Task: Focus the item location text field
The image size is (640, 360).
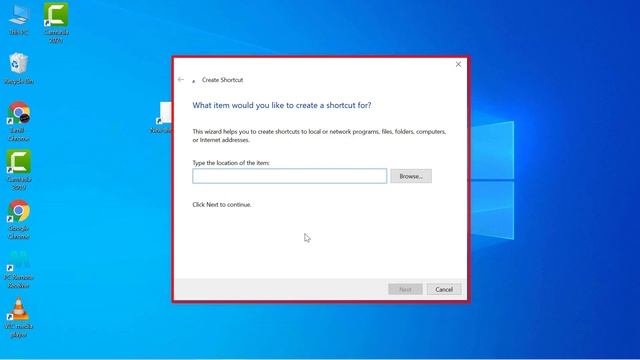Action: click(289, 176)
